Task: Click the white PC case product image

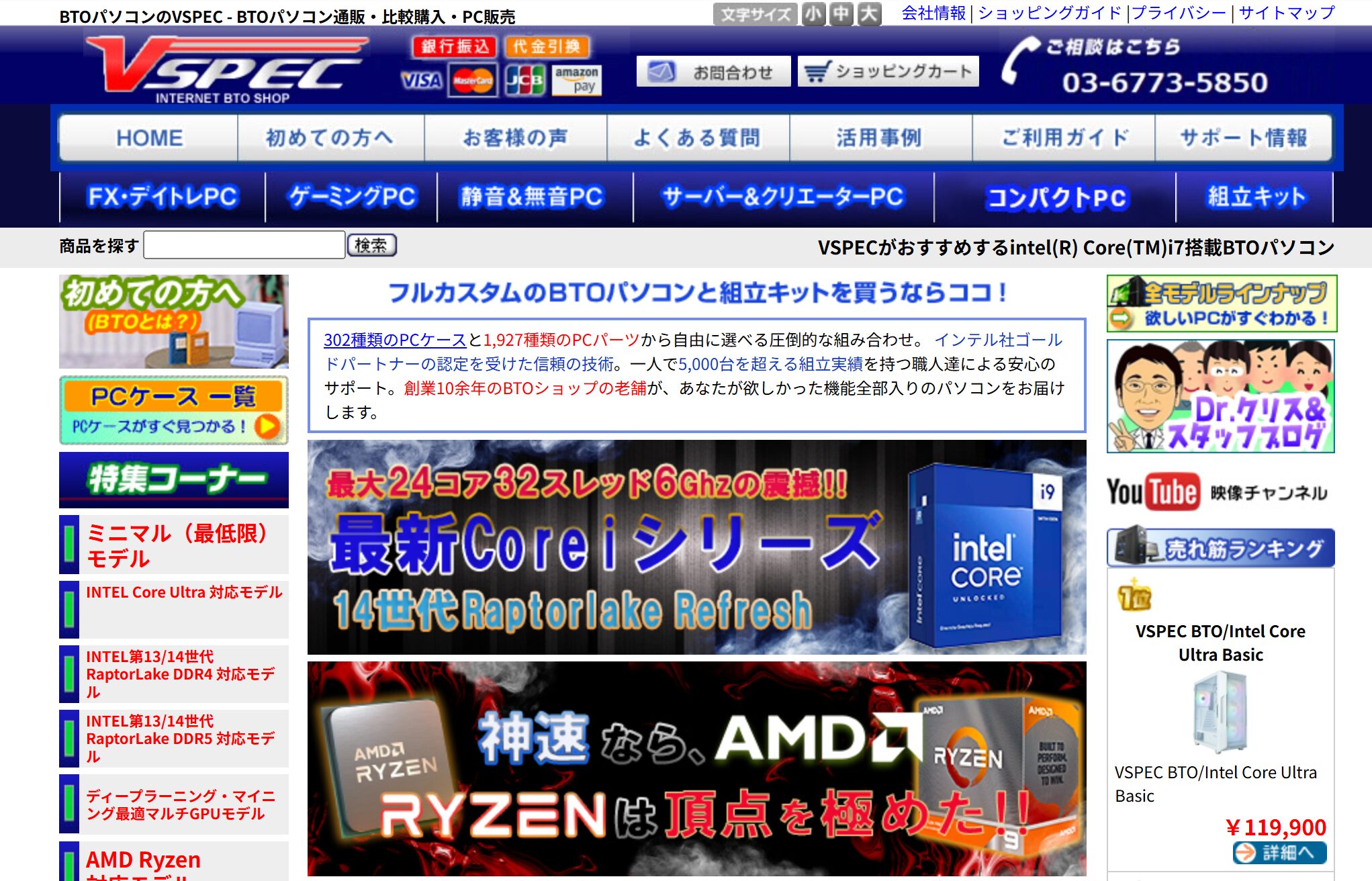Action: click(x=1220, y=712)
